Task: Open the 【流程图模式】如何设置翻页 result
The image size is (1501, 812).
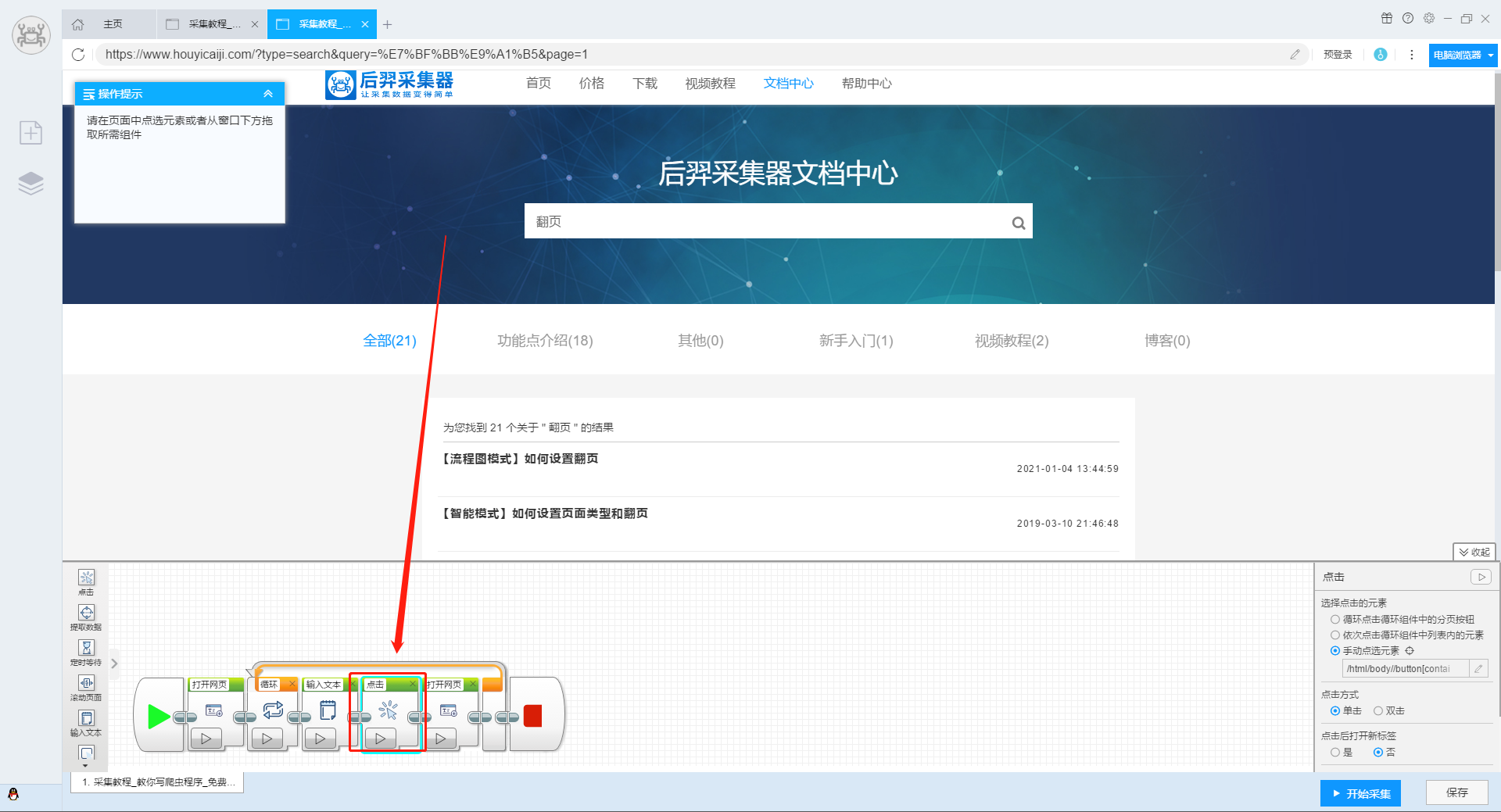Action: tap(521, 459)
